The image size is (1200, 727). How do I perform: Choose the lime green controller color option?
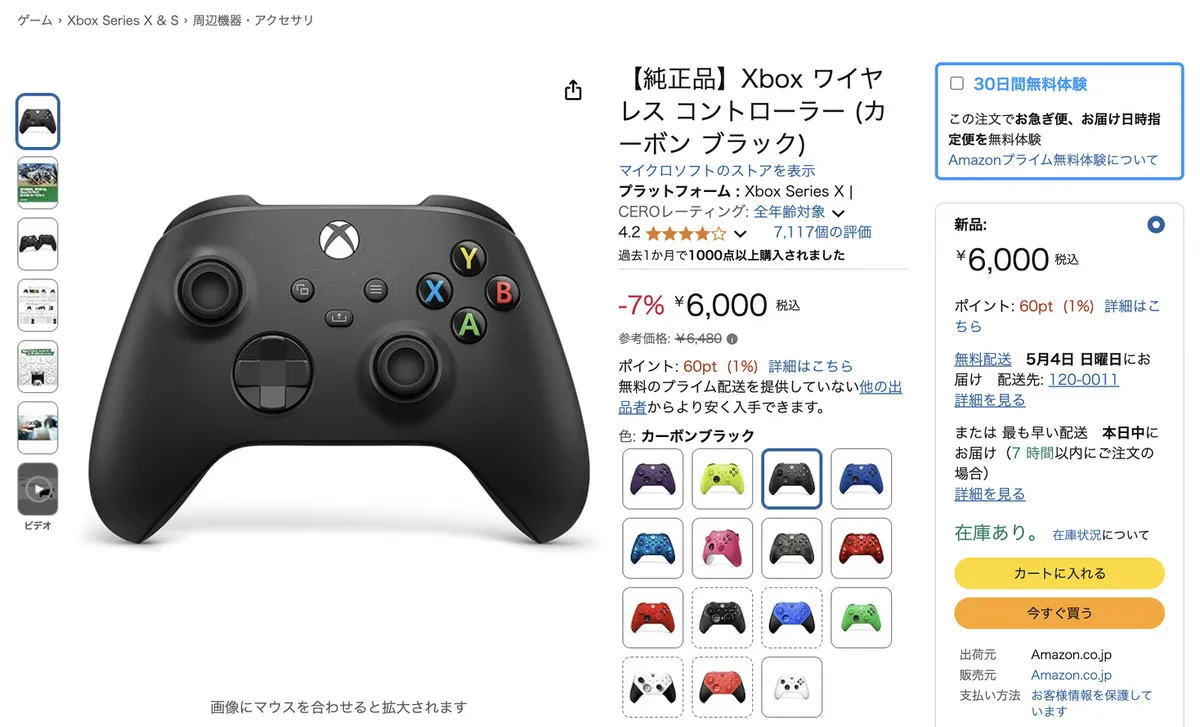pyautogui.click(x=722, y=479)
